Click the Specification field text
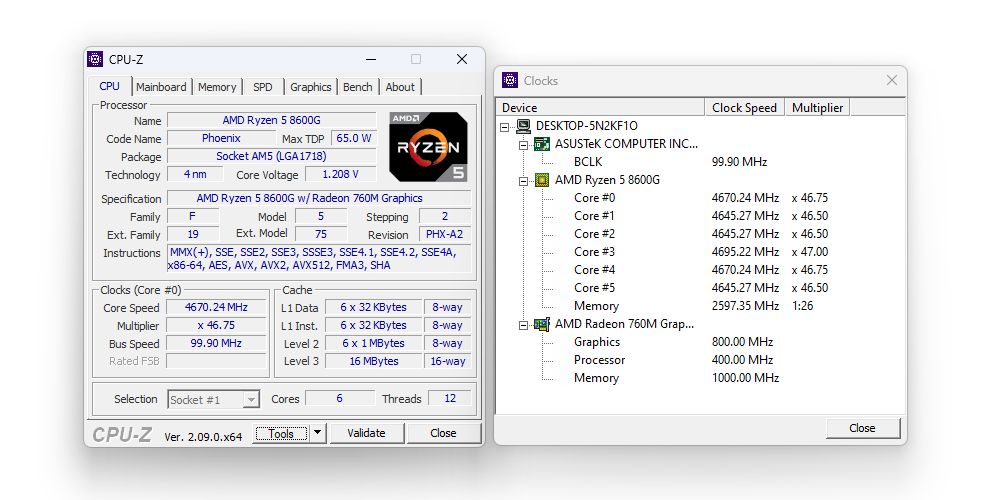 [319, 198]
